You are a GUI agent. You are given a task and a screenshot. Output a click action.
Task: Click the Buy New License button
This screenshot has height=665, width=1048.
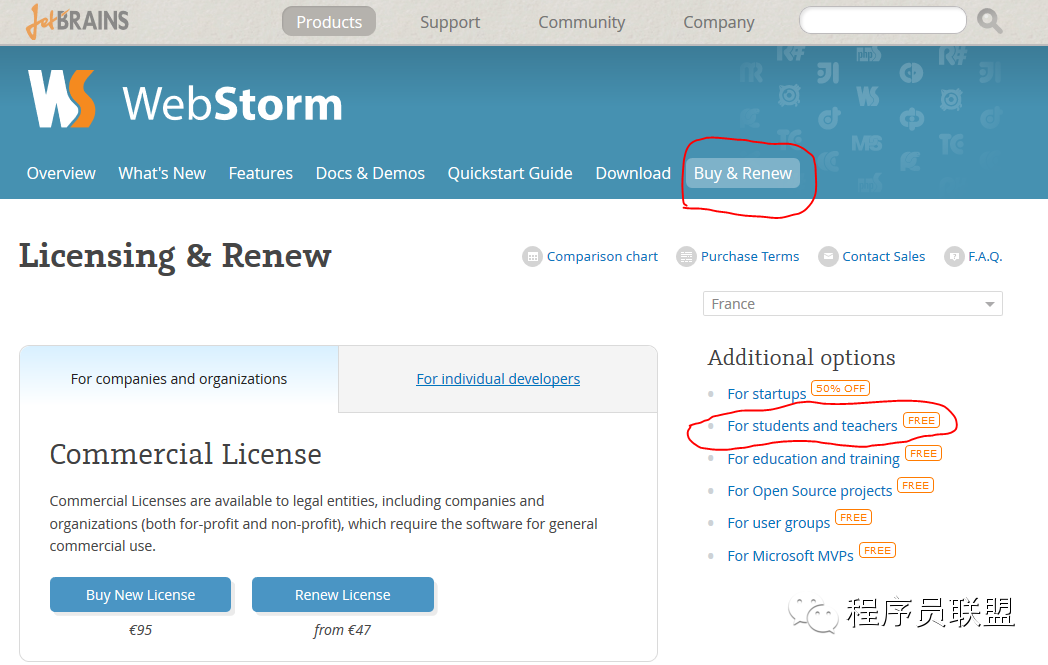point(140,595)
